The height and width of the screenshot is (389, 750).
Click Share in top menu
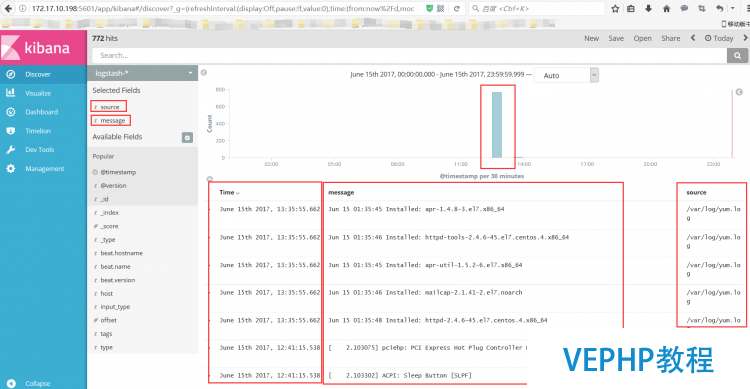tap(671, 38)
